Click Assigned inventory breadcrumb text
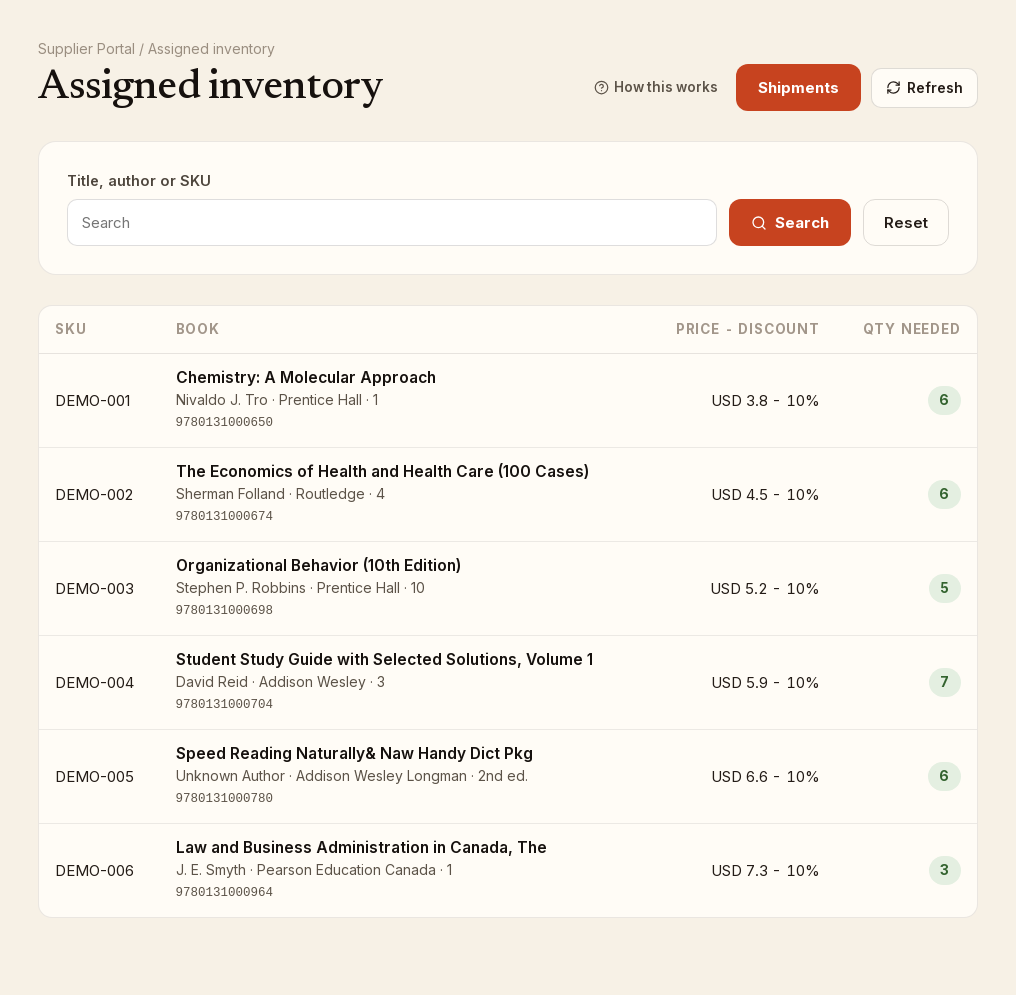Screen dimensions: 1016x995 [211, 49]
